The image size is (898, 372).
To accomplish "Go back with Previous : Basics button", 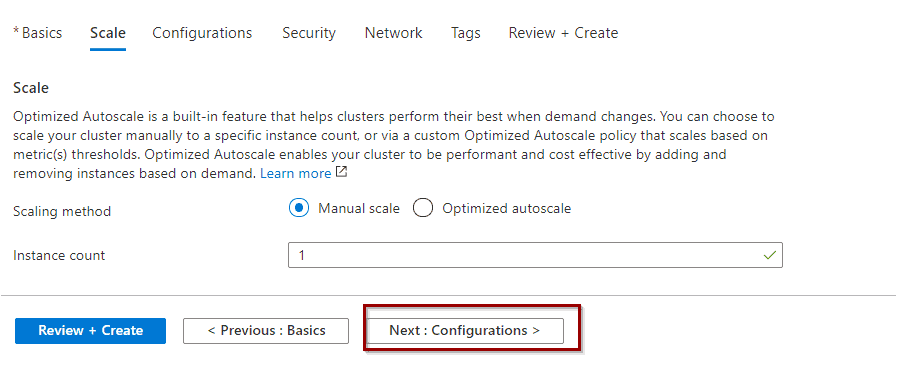I will click(266, 331).
